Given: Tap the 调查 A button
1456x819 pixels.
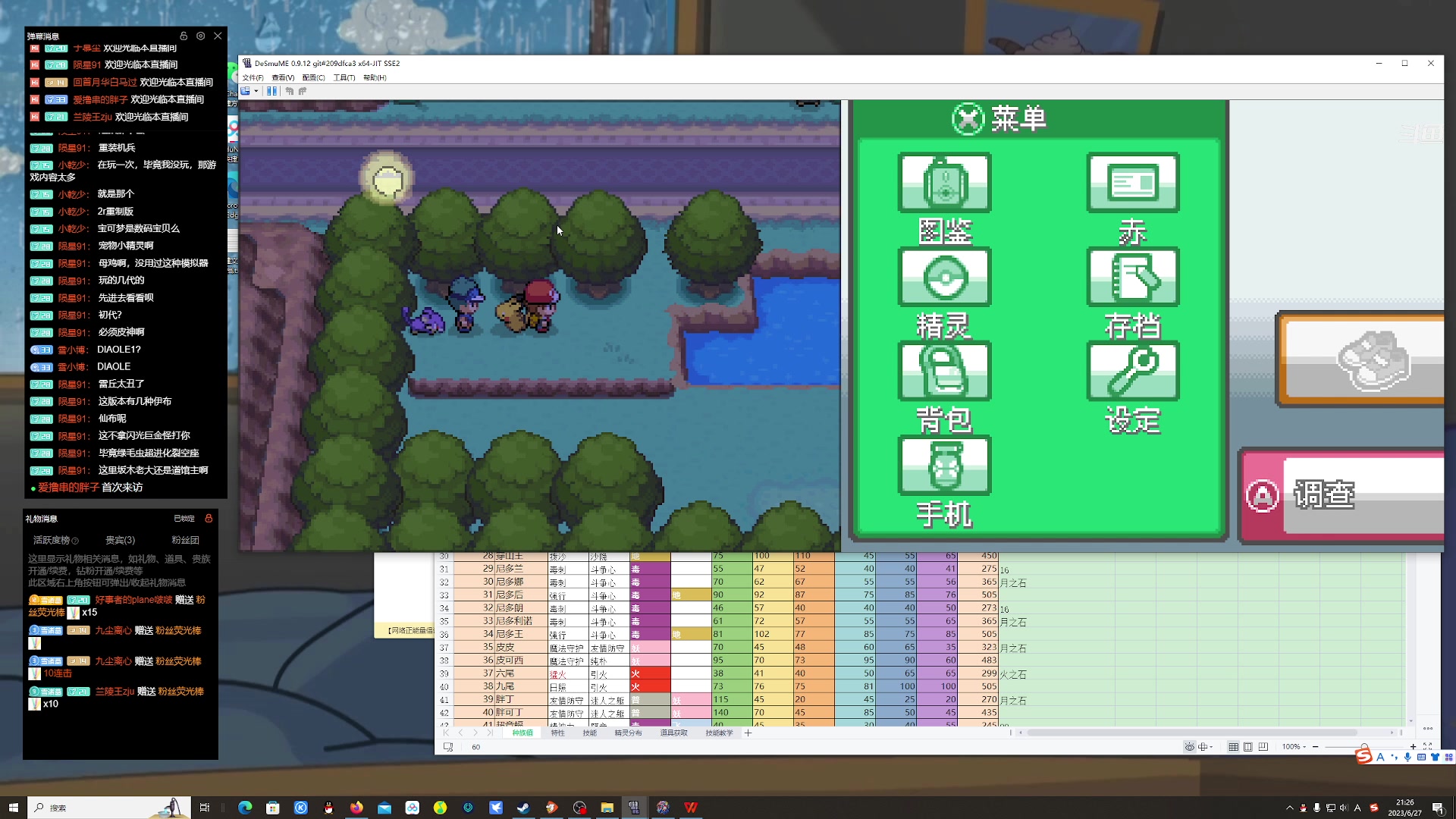Looking at the screenshot, I should [1342, 494].
